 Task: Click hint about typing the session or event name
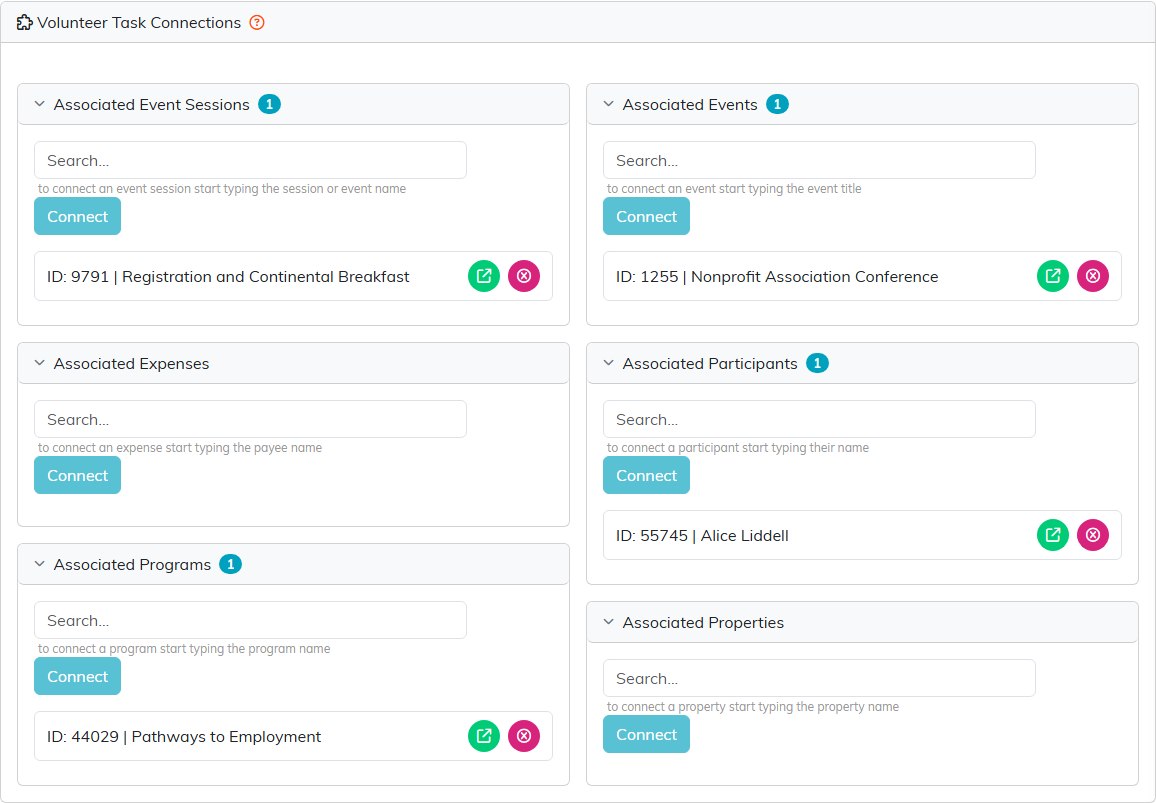tap(222, 189)
